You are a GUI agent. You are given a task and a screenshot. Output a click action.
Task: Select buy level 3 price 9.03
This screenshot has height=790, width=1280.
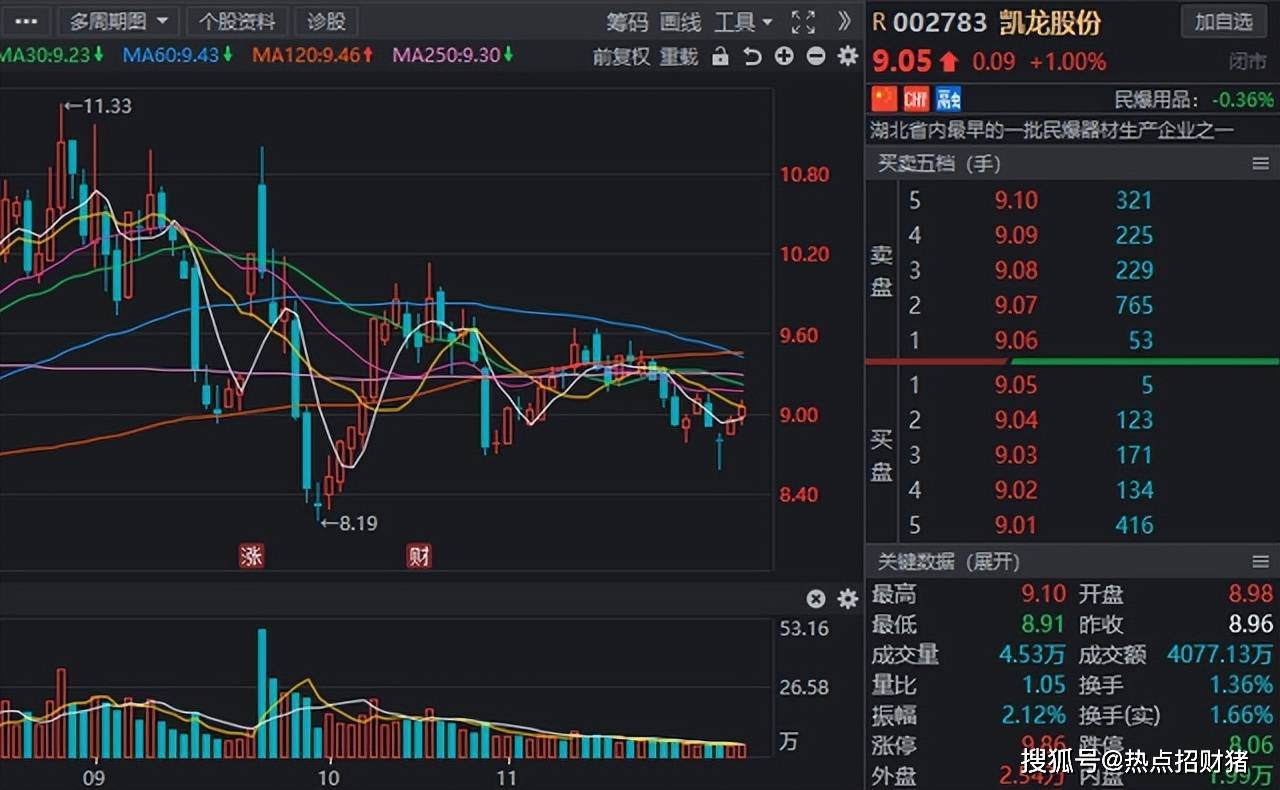[1016, 455]
